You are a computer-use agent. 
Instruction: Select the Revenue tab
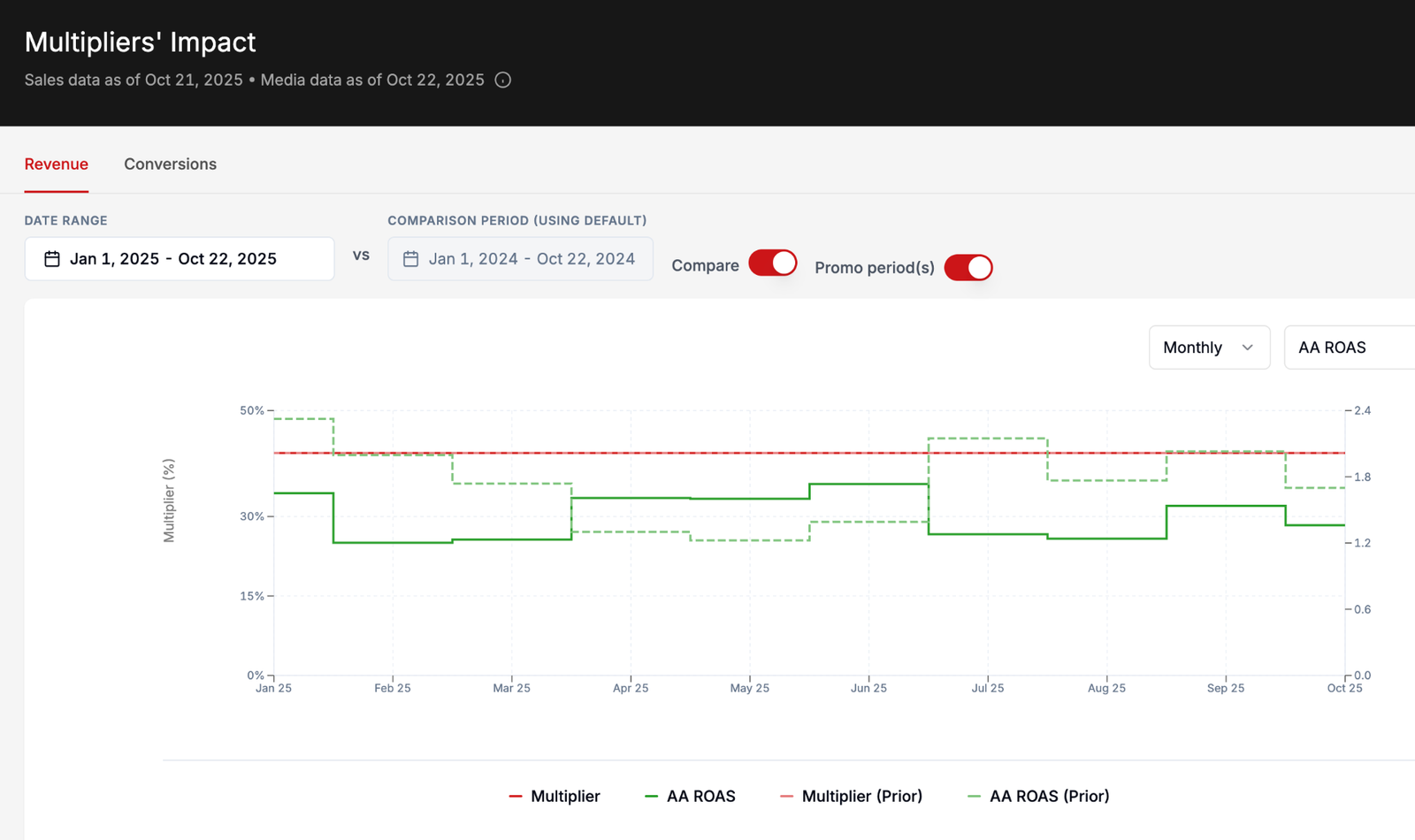[57, 164]
